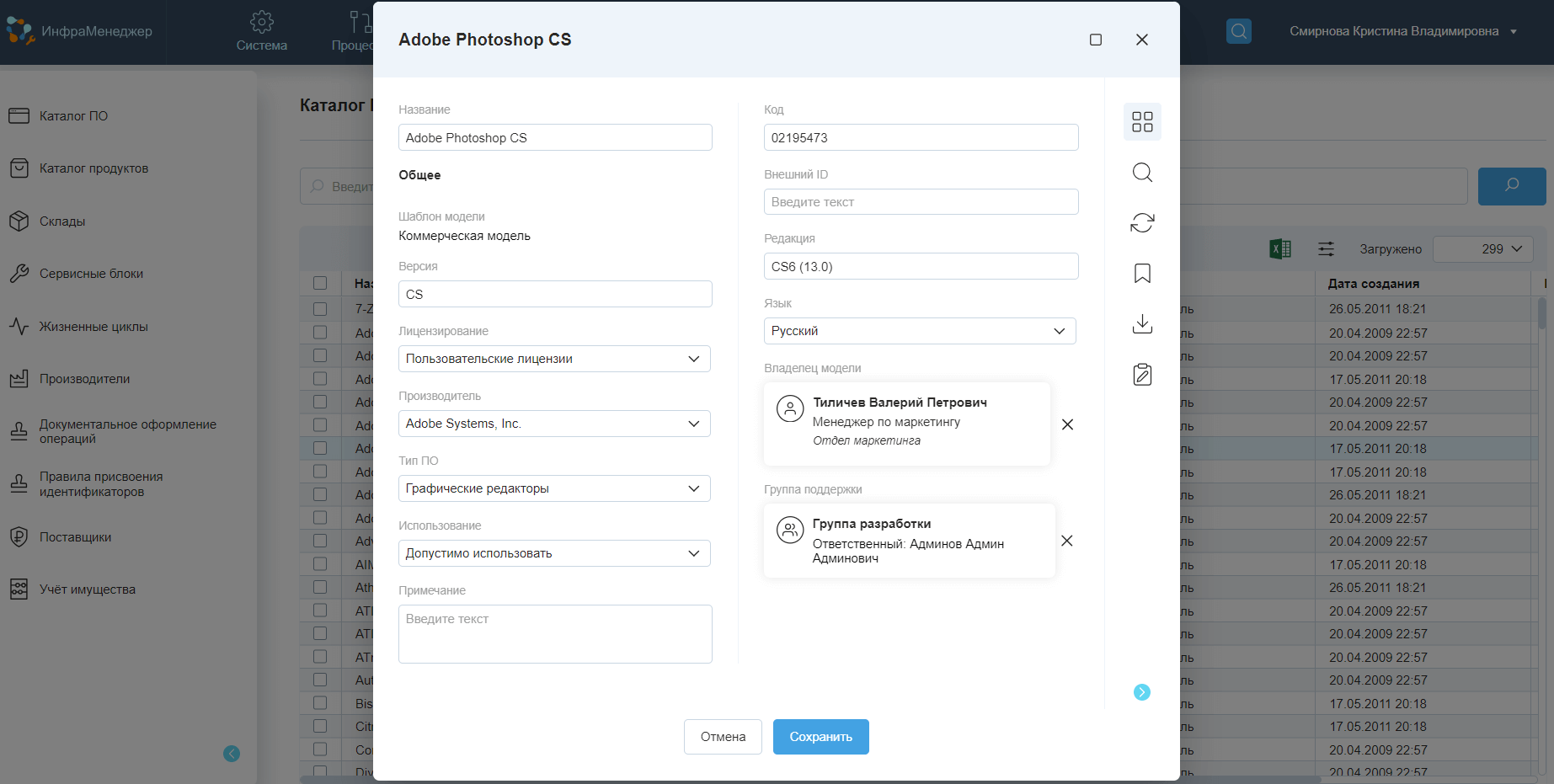The width and height of the screenshot is (1554, 784).
Task: Remove support group Группа разработки
Action: pos(1067,541)
